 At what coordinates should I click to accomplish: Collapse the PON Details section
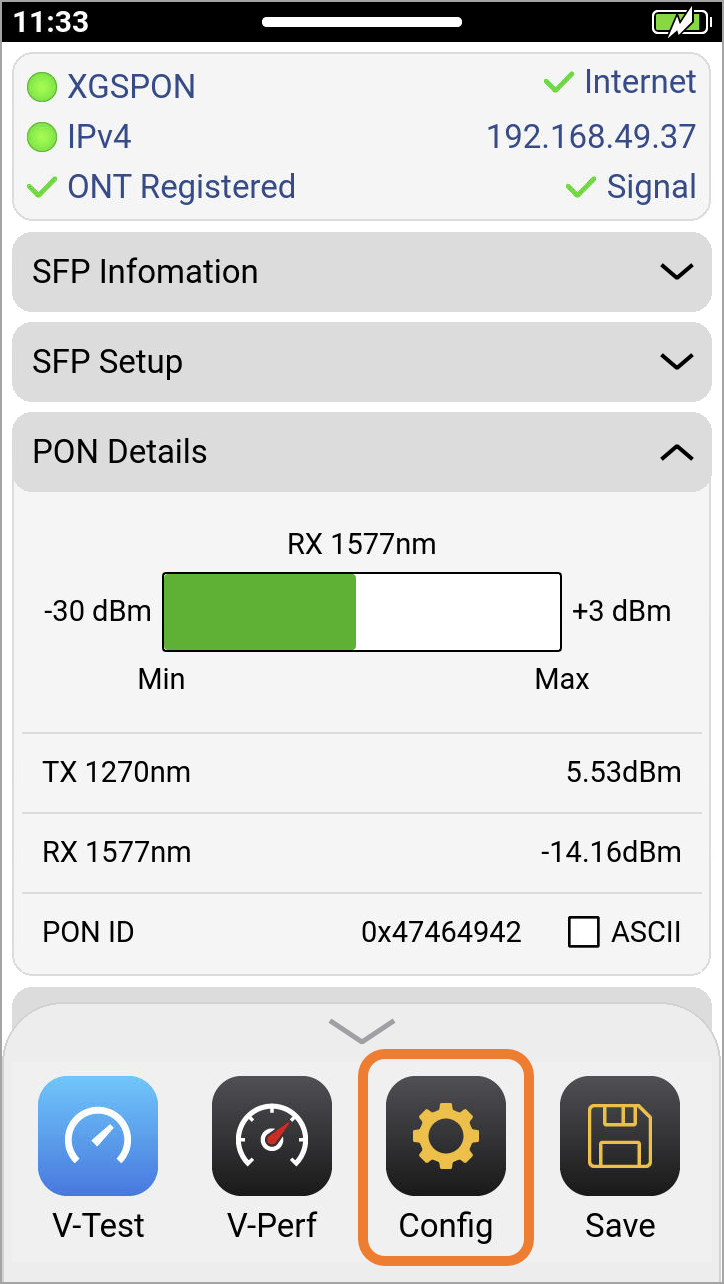pos(362,452)
